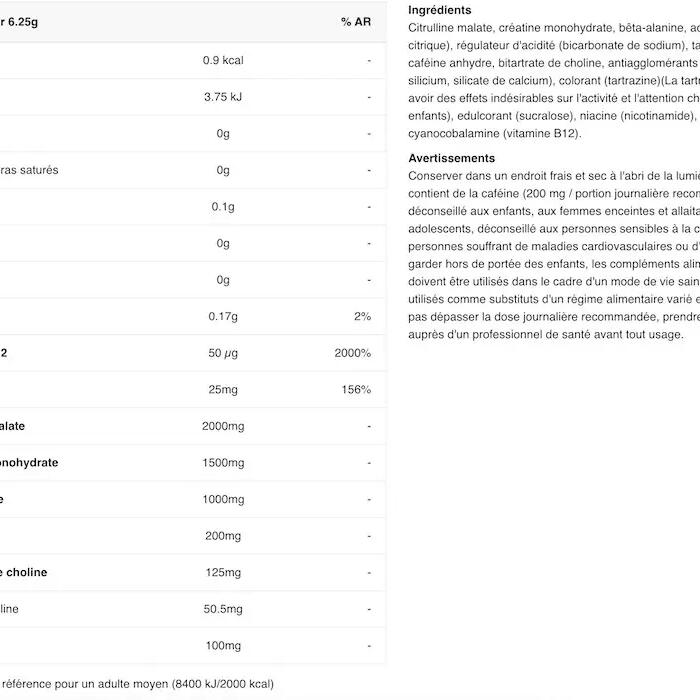Select the 1500mg creatine monohydrate amount
700x700 pixels.
tap(223, 463)
